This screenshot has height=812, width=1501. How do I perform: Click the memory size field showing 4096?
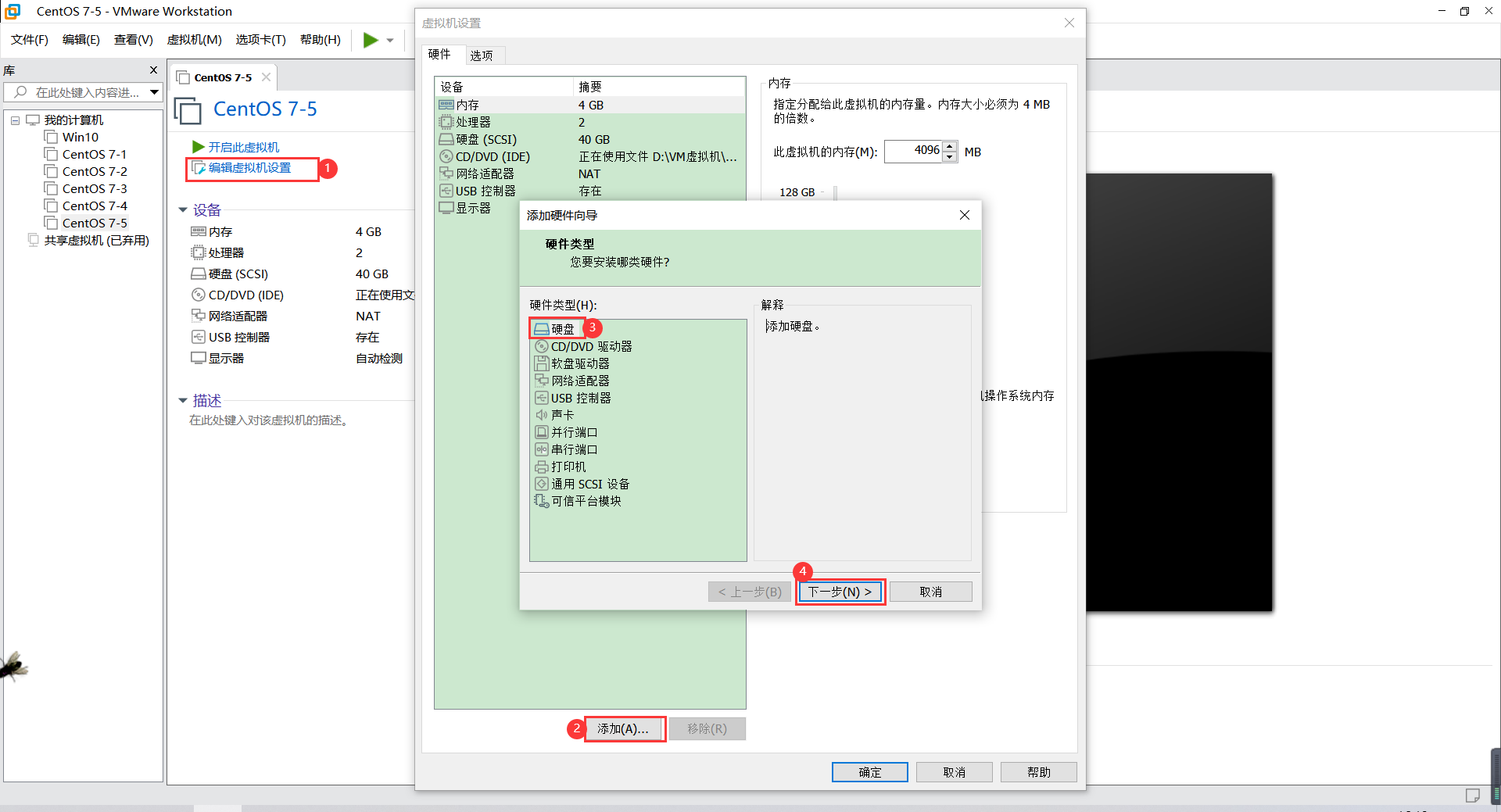point(913,151)
